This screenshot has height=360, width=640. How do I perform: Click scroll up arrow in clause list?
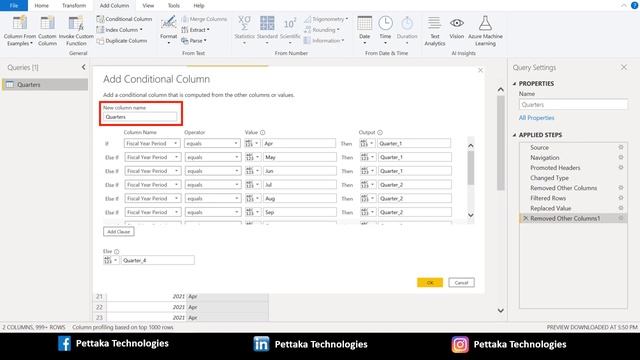click(x=471, y=145)
